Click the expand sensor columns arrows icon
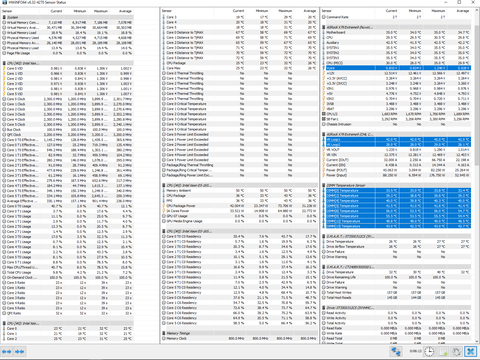Image resolution: width=480 pixels, height=360 pixels. pyautogui.click(x=7, y=352)
